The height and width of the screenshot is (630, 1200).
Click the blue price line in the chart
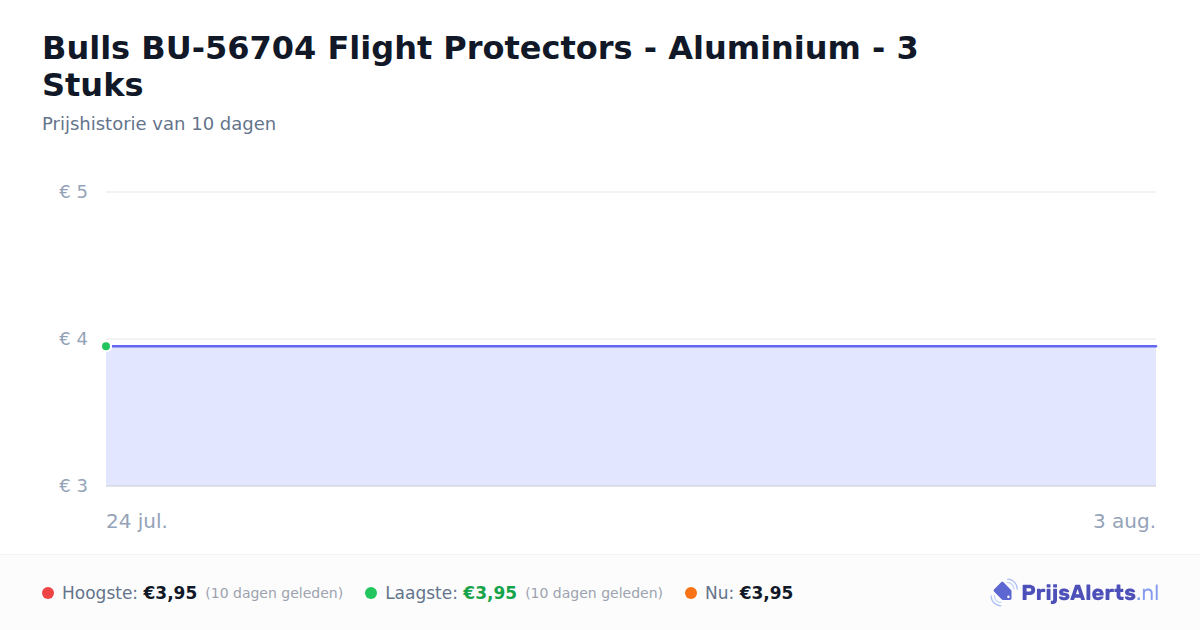point(631,346)
